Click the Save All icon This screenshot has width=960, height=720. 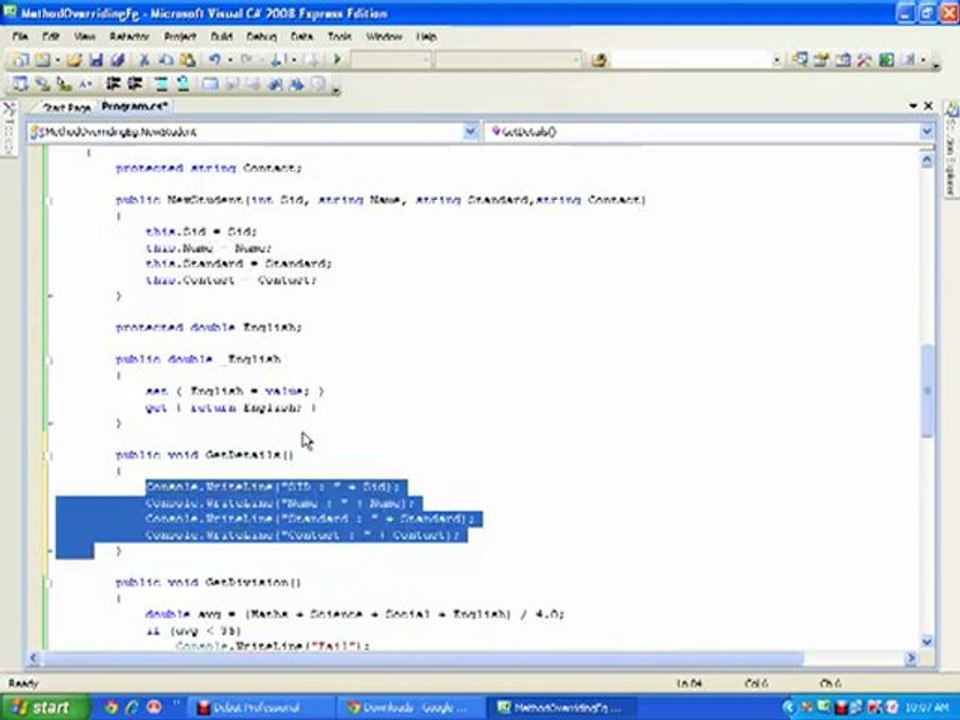(118, 59)
